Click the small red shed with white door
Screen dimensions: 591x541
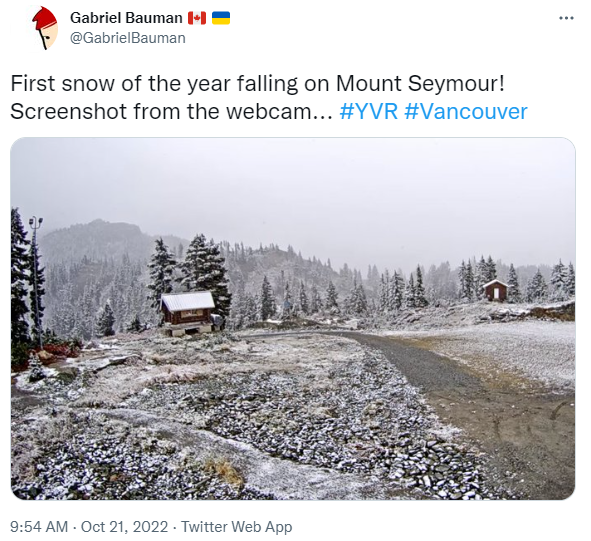[x=495, y=290]
